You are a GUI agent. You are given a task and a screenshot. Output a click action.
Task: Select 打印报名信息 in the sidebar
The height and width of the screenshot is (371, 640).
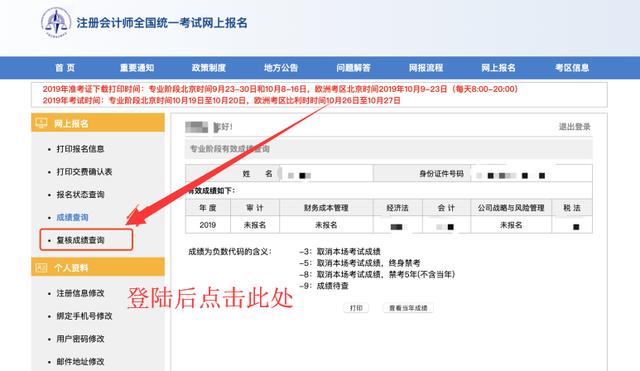80,149
